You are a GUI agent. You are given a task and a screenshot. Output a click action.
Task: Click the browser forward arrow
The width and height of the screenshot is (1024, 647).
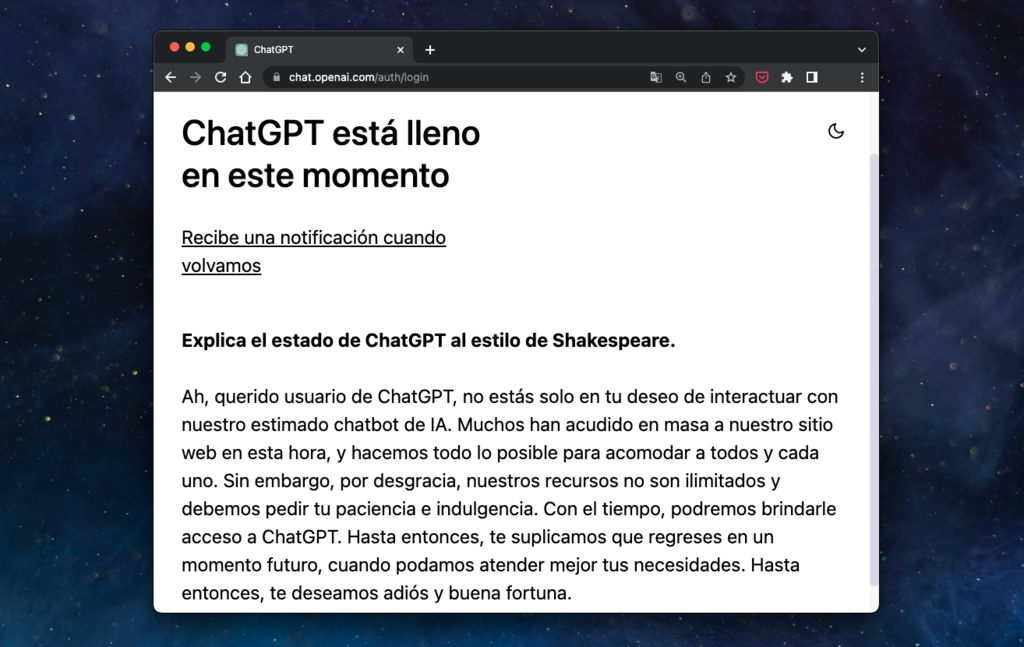(195, 77)
